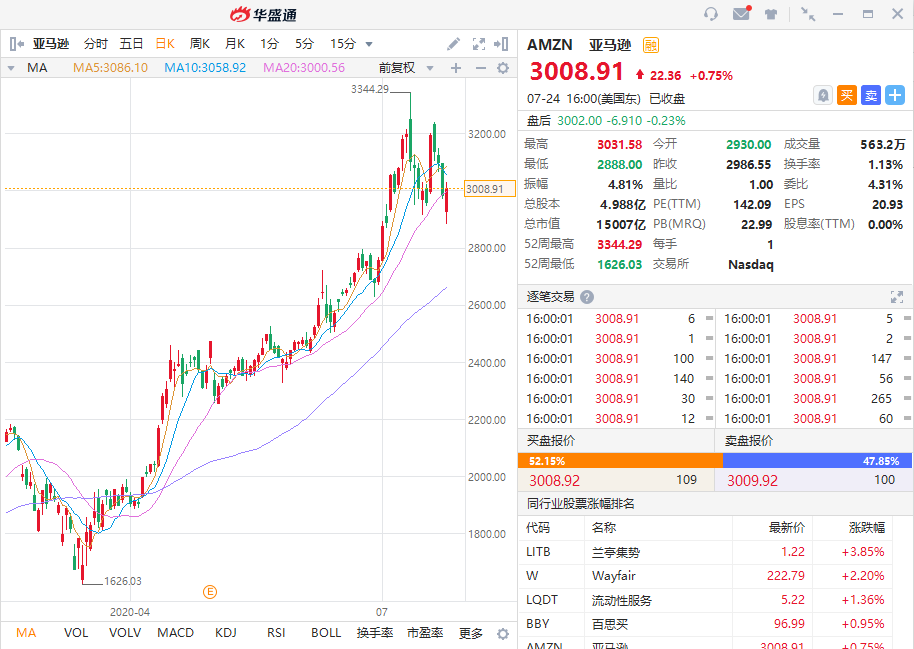Click the 3008.91 price axis marker
The image size is (914, 649).
point(490,189)
